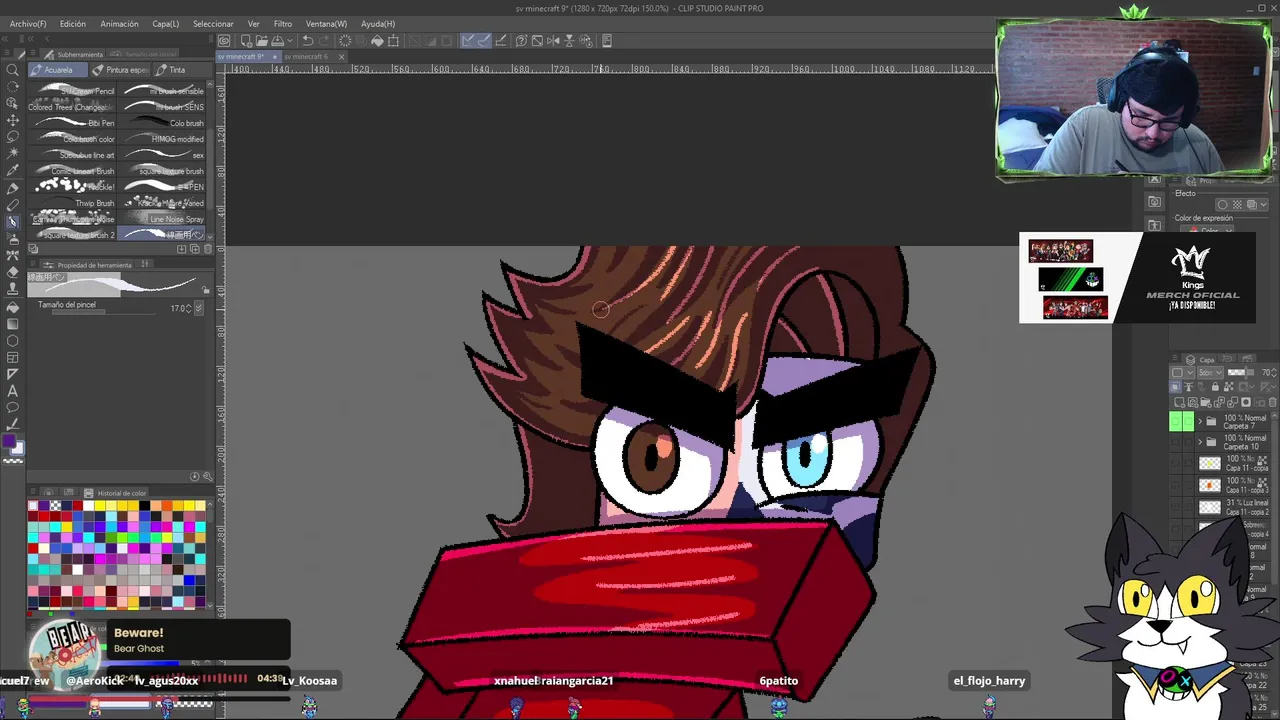Image resolution: width=1280 pixels, height=720 pixels.
Task: Choose the Thwip Brush
Action: 73,203
